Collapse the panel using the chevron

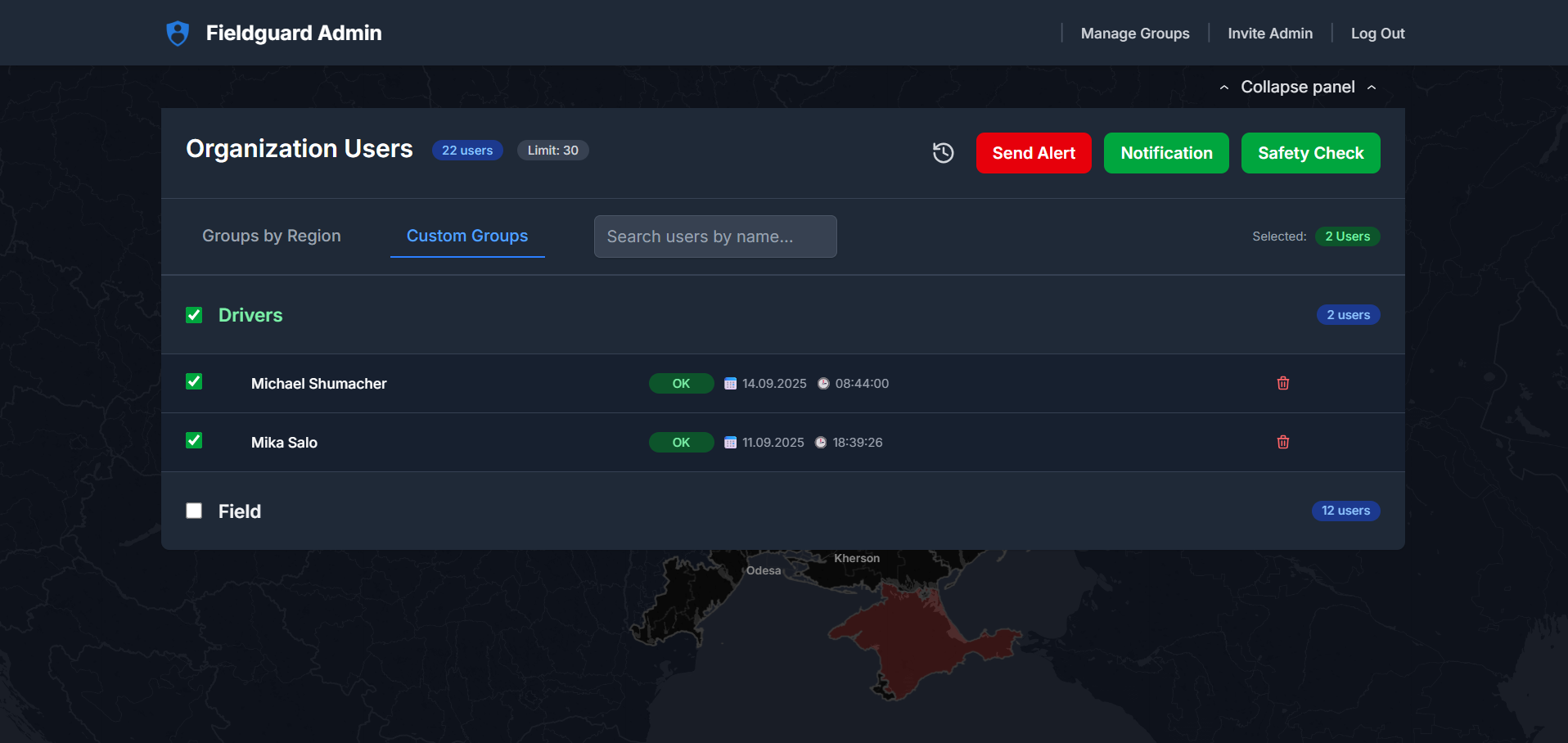[1296, 87]
